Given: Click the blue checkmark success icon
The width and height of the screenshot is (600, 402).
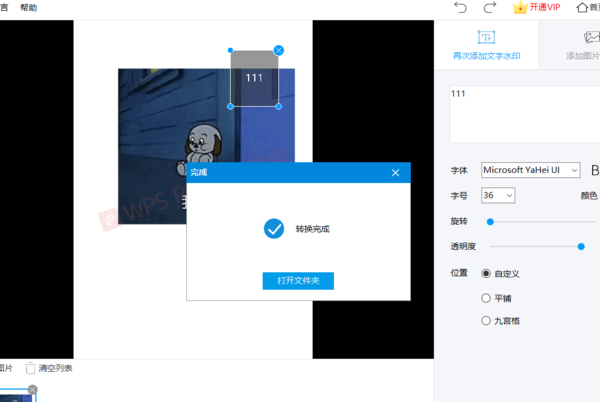Looking at the screenshot, I should [274, 229].
